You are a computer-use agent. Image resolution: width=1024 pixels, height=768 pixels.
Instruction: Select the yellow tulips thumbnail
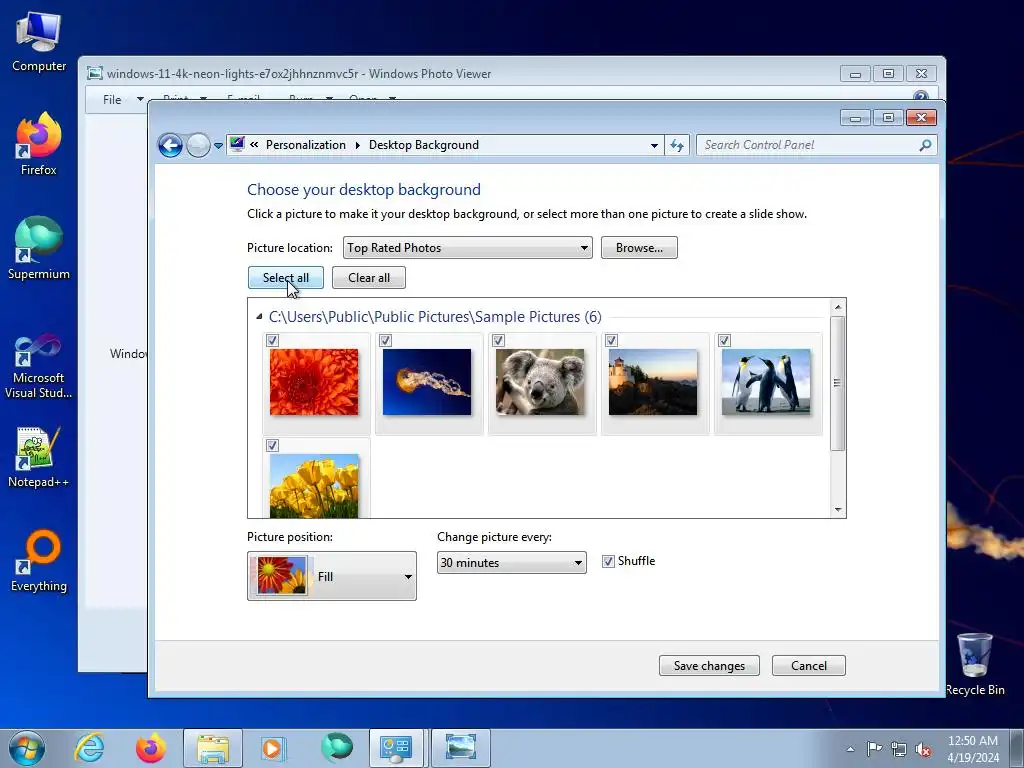click(314, 486)
